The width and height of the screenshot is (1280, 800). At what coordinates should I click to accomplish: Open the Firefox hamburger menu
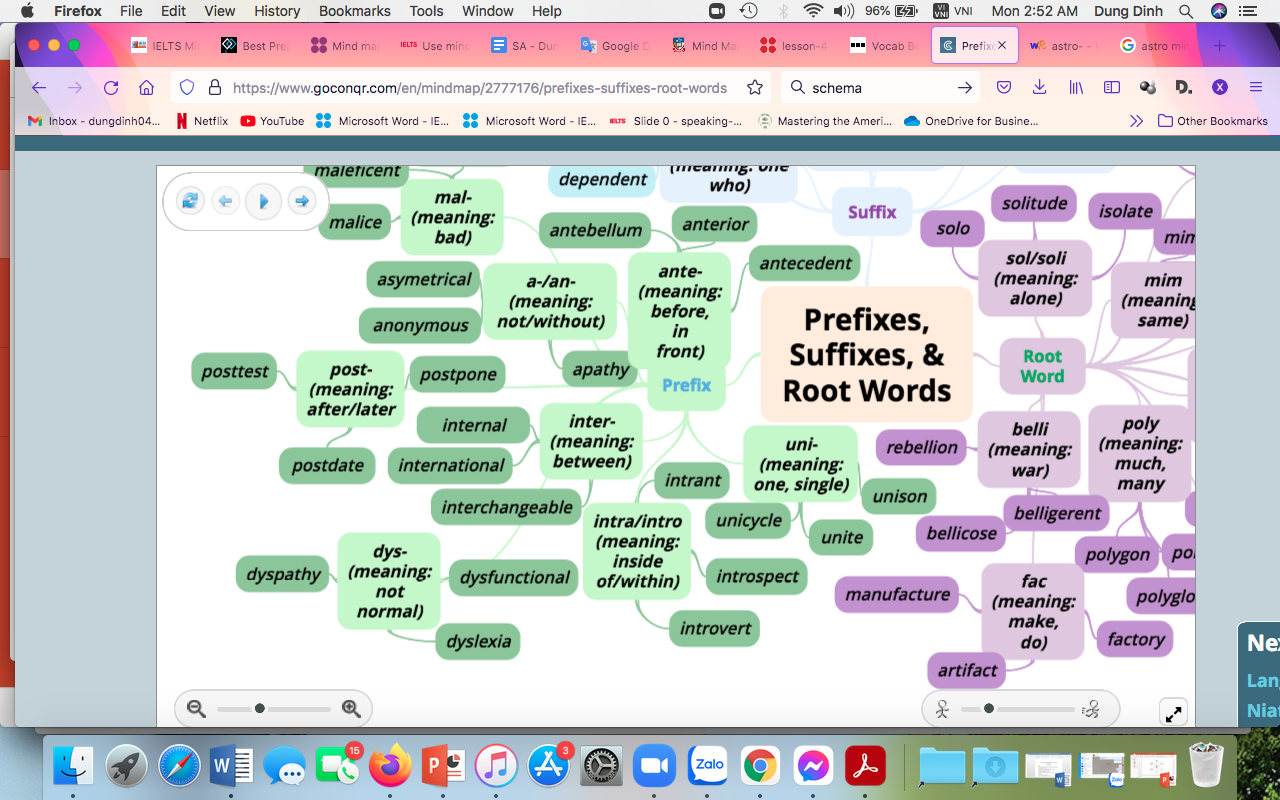pos(1256,87)
